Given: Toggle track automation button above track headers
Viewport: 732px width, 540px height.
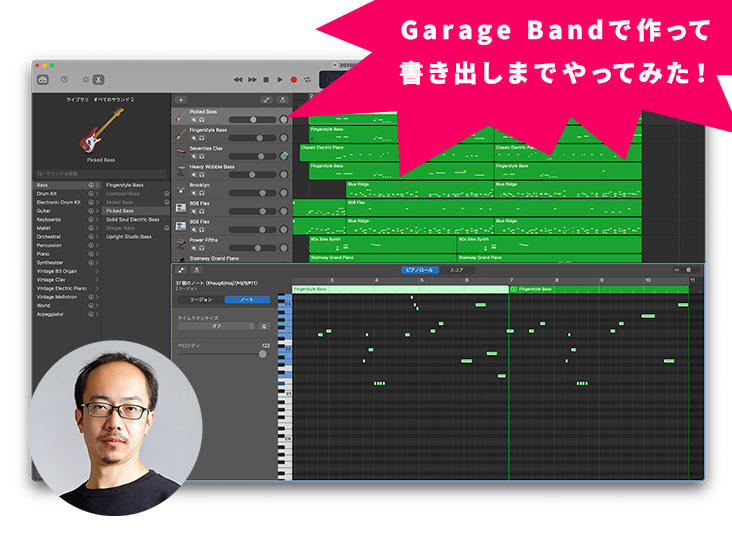Looking at the screenshot, I should pos(266,100).
